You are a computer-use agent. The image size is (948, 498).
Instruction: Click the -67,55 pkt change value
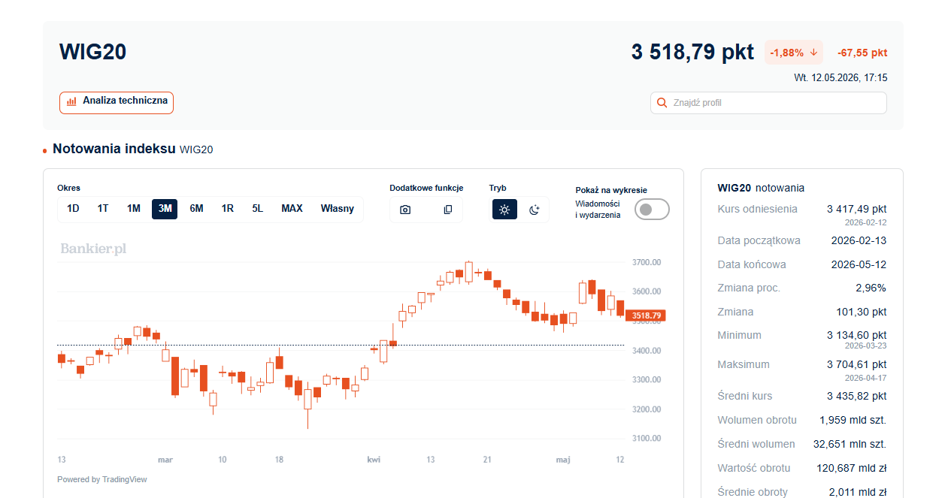coord(862,53)
